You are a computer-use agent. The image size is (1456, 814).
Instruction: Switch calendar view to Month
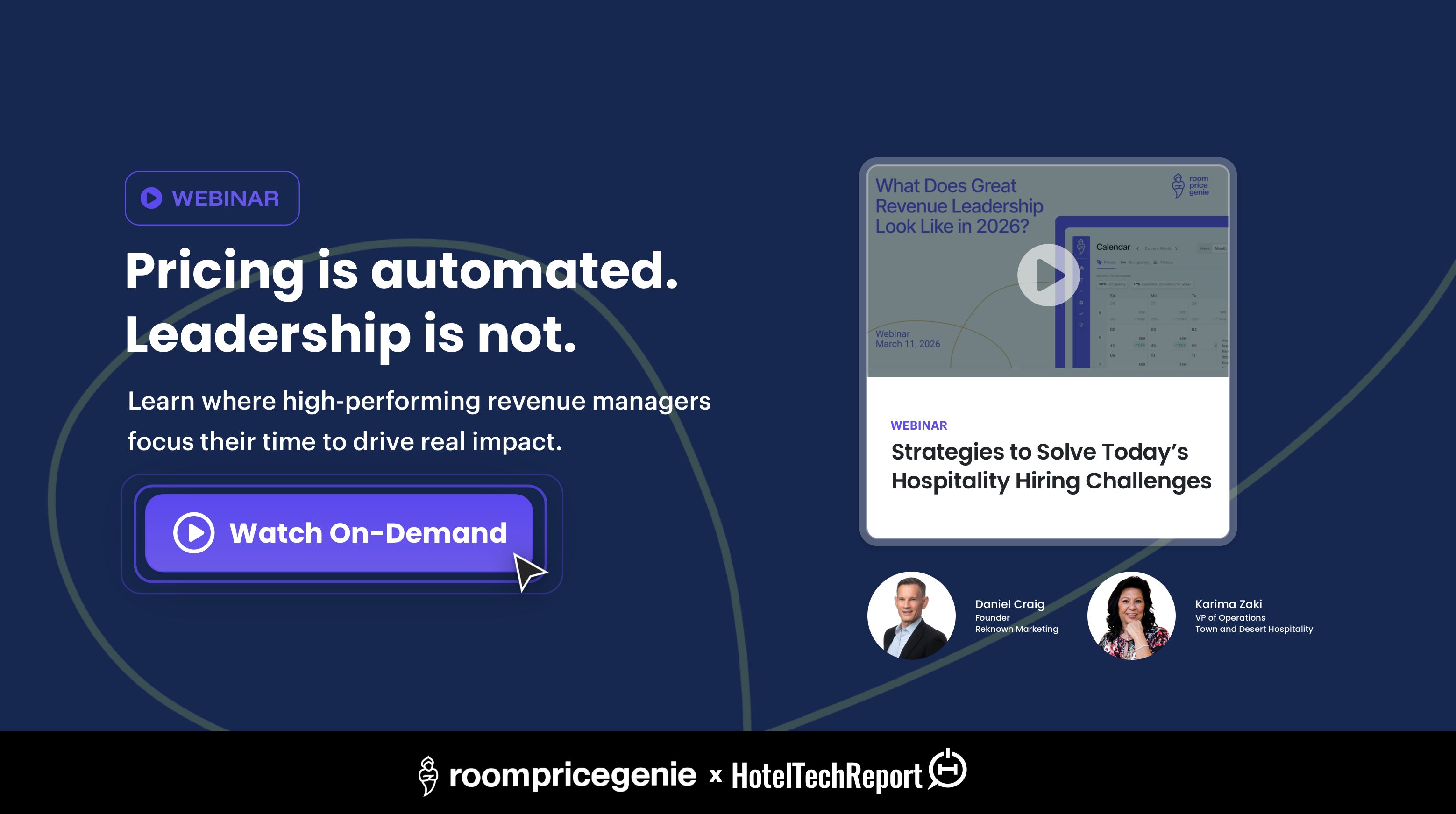click(1221, 249)
